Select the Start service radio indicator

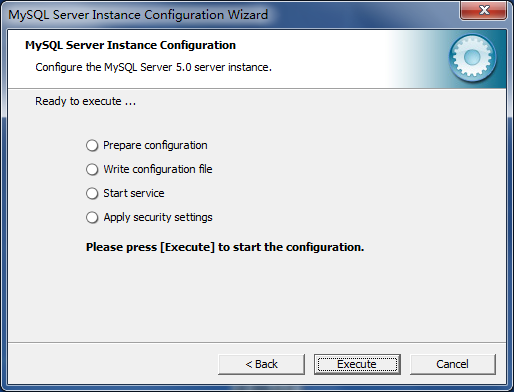(x=92, y=193)
